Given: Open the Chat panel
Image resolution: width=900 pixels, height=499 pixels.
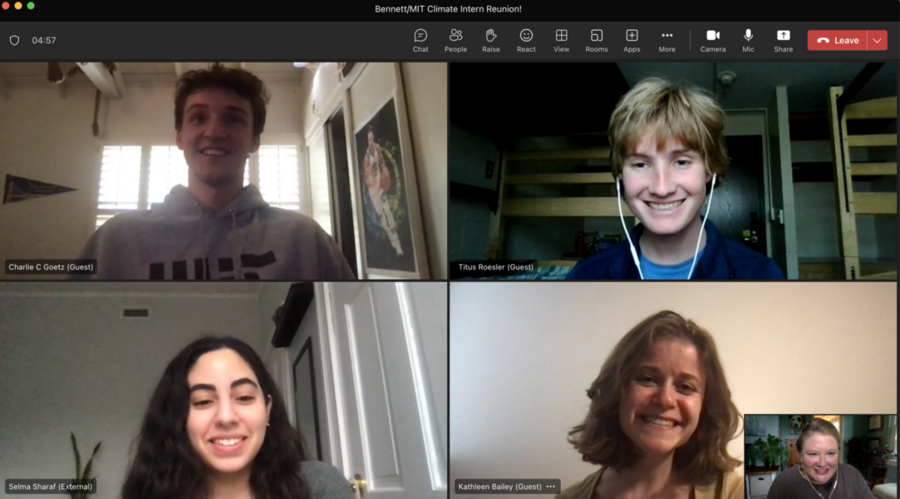Looking at the screenshot, I should point(420,40).
